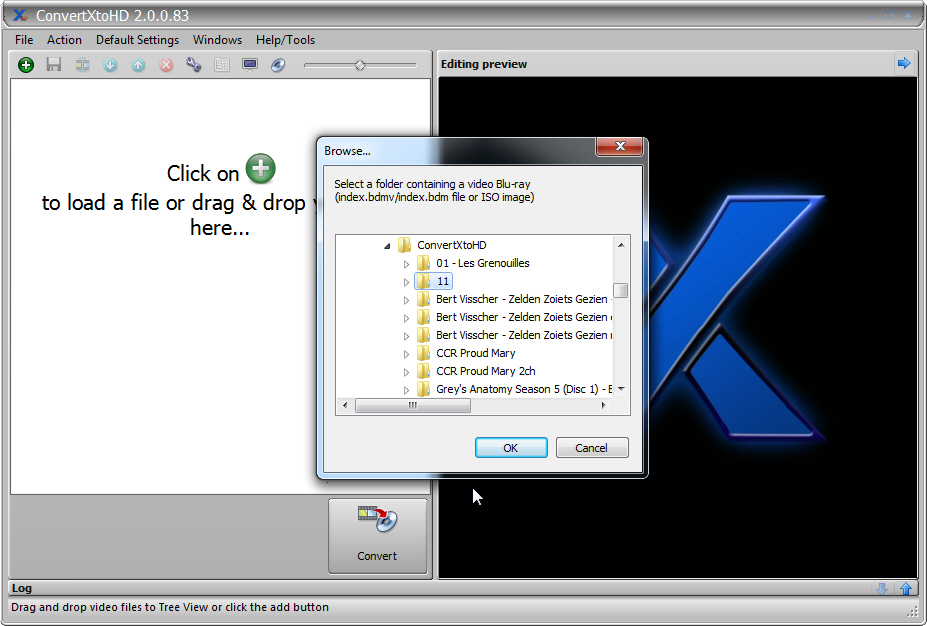The image size is (927, 626).
Task: Click the disc burn toolbar icon
Action: (x=278, y=65)
